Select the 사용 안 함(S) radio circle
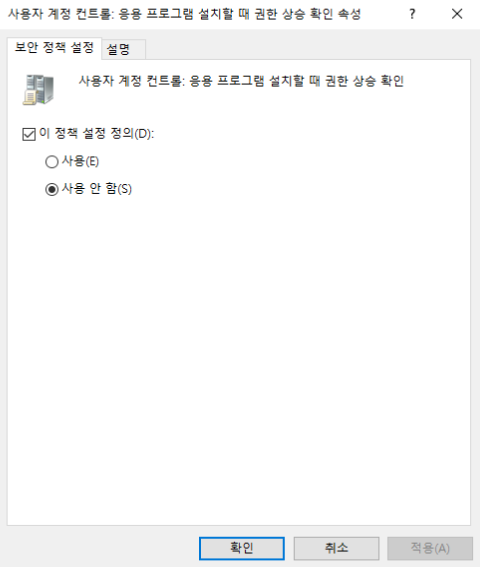480x567 pixels. (52, 189)
